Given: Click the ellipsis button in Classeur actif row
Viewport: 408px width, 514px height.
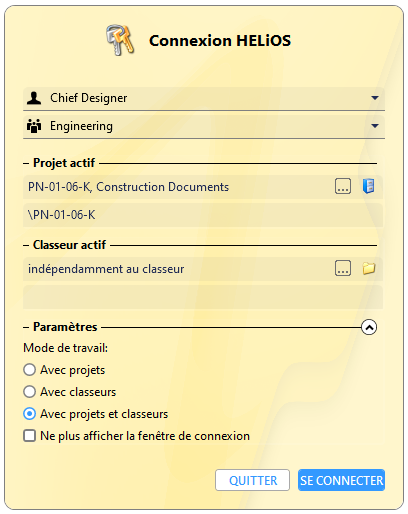Looking at the screenshot, I should (x=343, y=268).
